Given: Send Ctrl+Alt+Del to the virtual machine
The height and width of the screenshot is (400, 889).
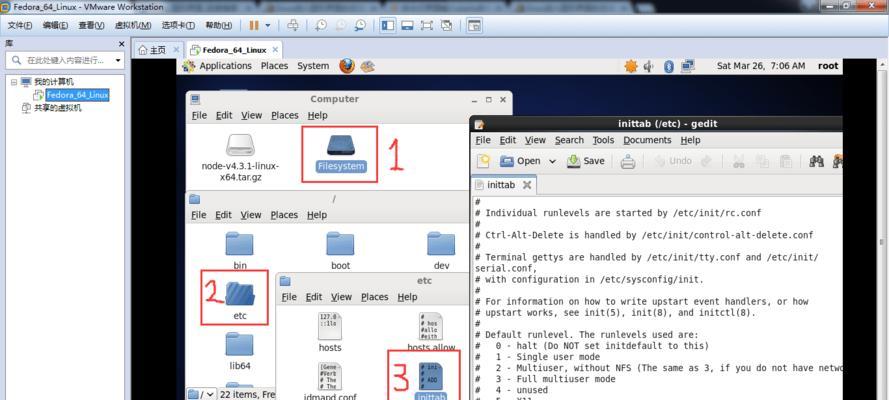Looking at the screenshot, I should (293, 25).
